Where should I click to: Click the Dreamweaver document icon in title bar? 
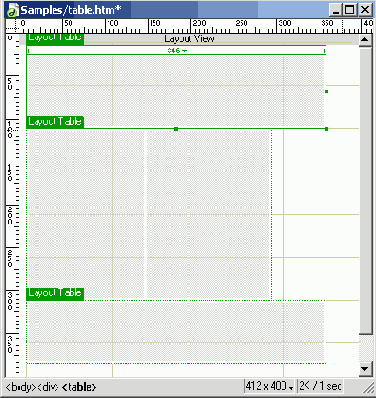pos(12,11)
